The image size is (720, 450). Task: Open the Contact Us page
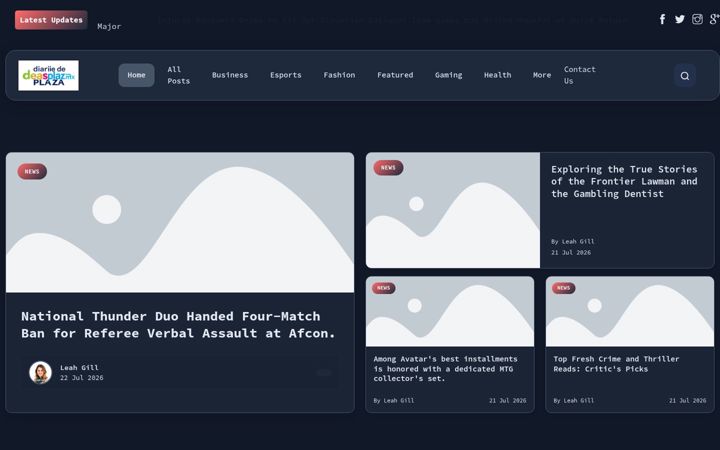(579, 75)
